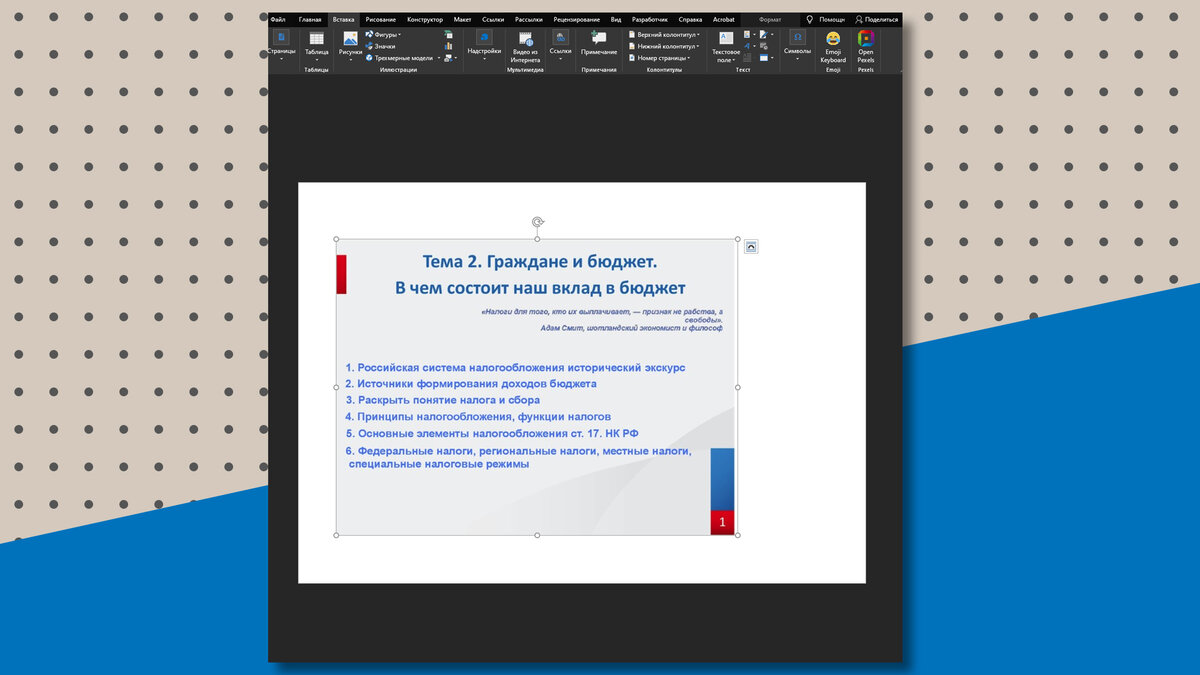Click the Date and Time icon
1200x675 pixels.
point(764,46)
